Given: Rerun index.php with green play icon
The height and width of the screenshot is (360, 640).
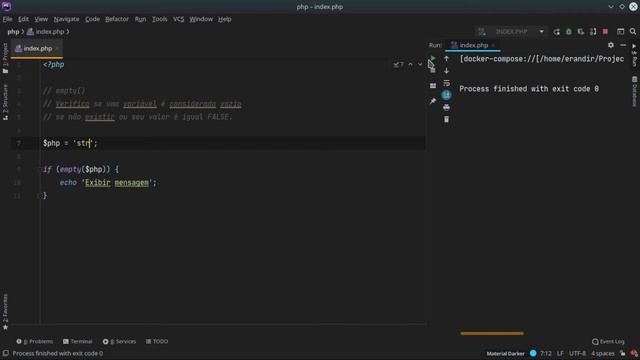Looking at the screenshot, I should coord(433,59).
